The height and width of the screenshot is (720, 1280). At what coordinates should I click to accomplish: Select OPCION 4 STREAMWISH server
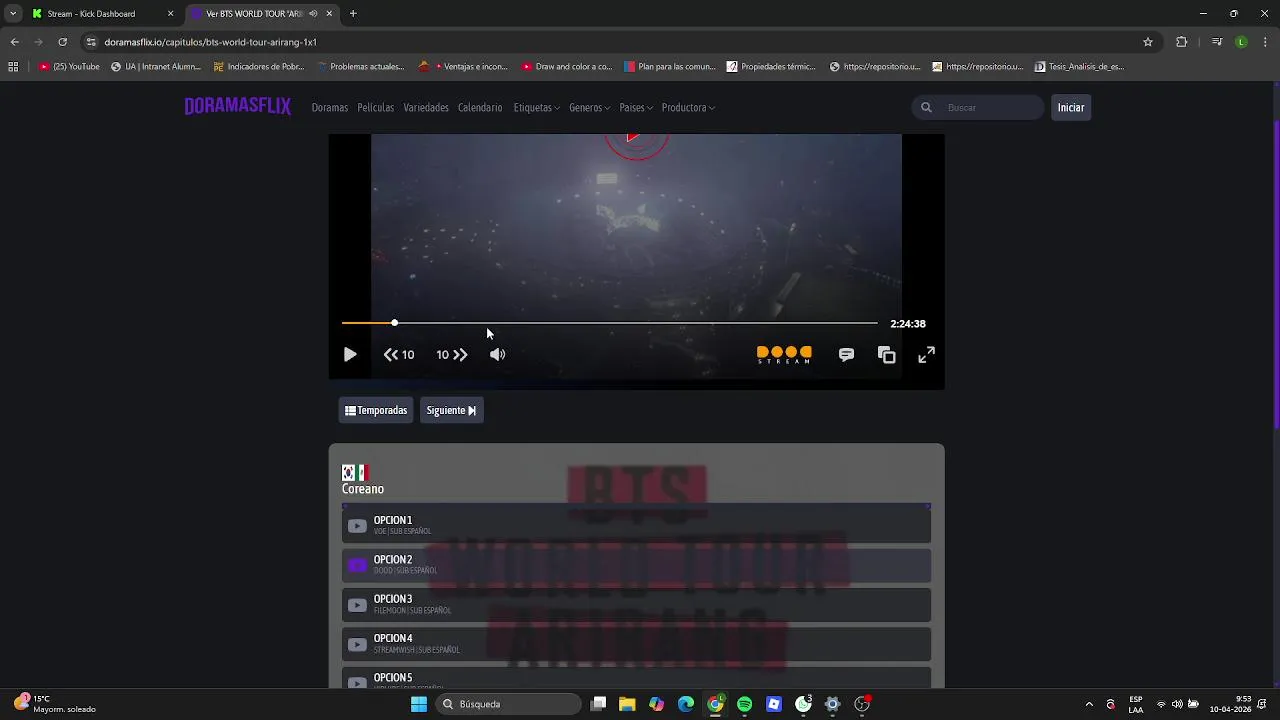[636, 644]
